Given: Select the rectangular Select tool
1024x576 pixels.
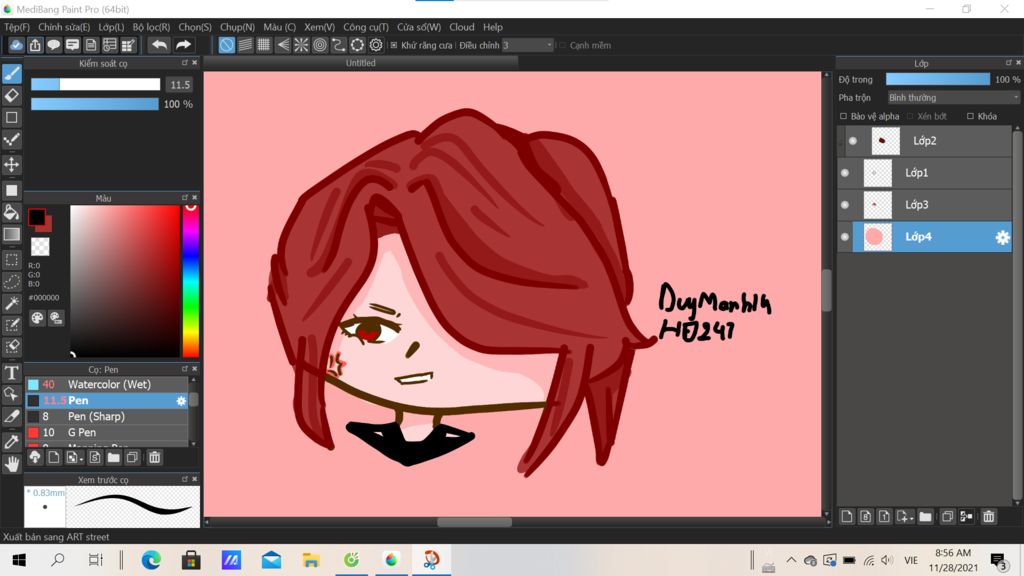Looking at the screenshot, I should point(12,260).
